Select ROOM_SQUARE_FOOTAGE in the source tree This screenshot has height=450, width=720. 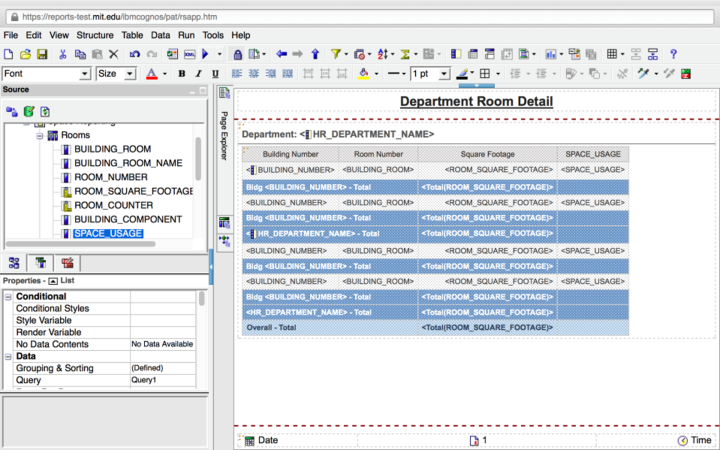pos(133,191)
